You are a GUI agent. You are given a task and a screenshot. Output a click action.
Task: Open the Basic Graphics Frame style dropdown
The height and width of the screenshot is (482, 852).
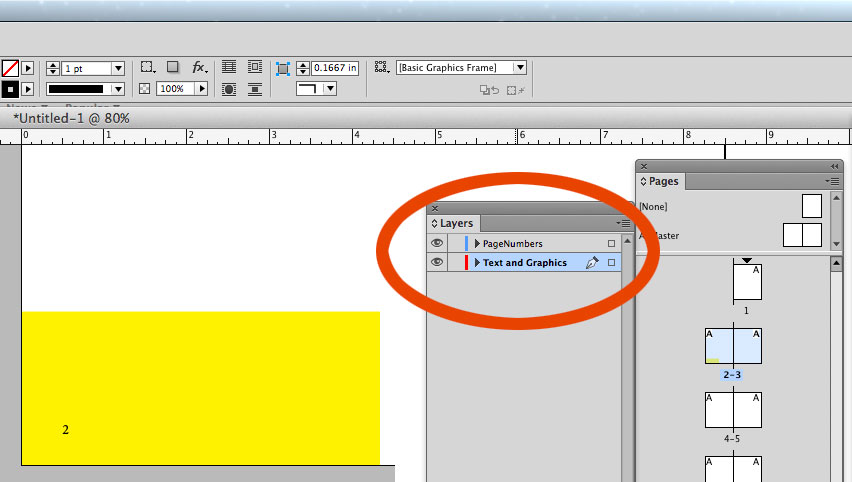520,67
